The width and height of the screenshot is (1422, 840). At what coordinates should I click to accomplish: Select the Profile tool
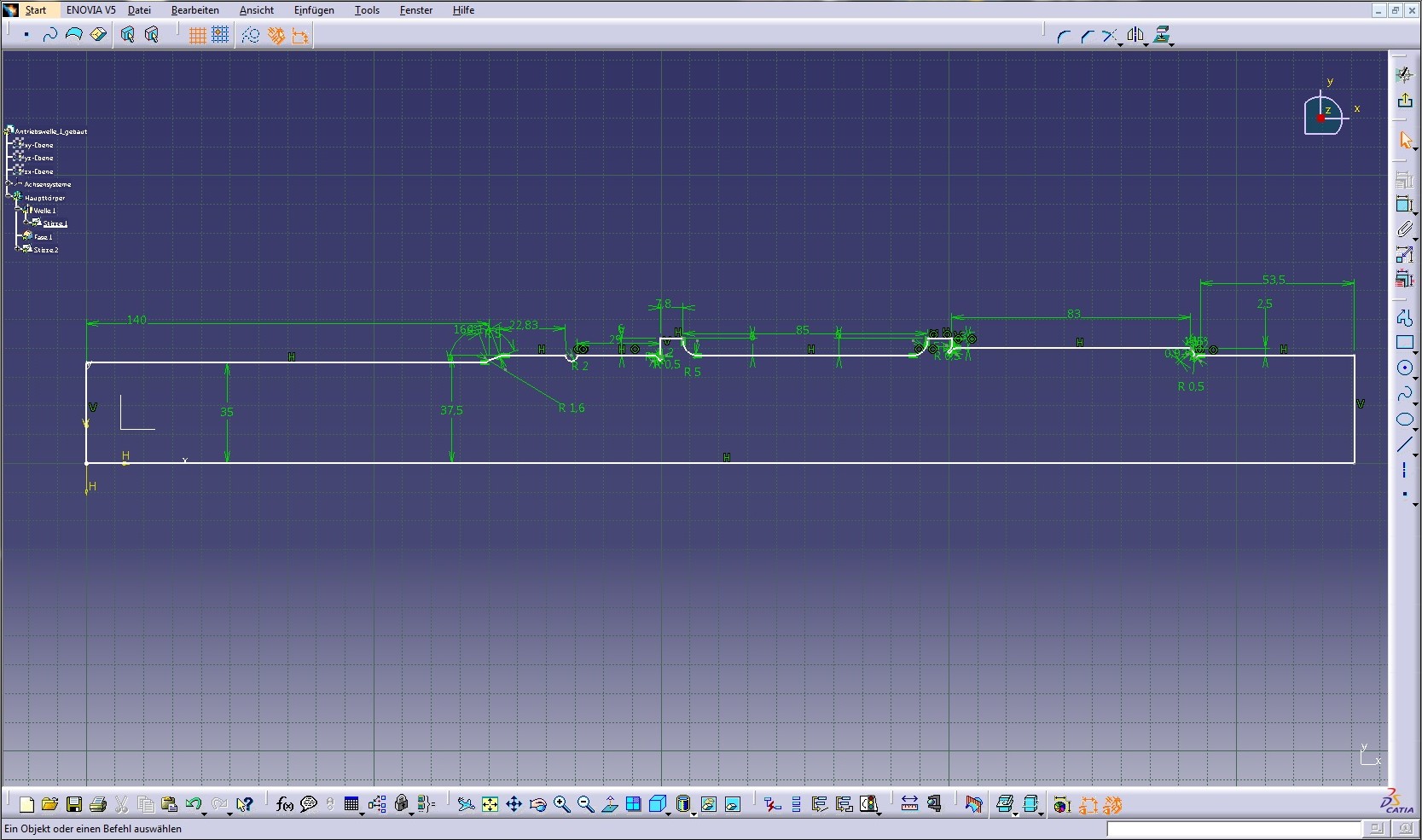(x=1405, y=318)
